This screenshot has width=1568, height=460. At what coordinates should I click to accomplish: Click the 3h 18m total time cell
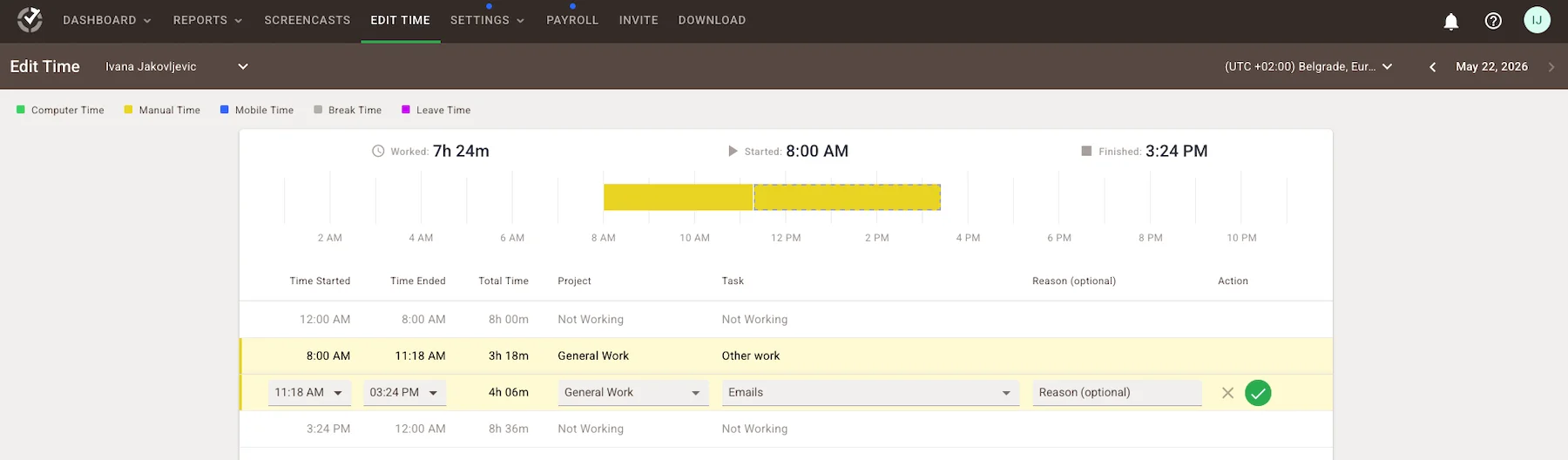click(x=509, y=356)
